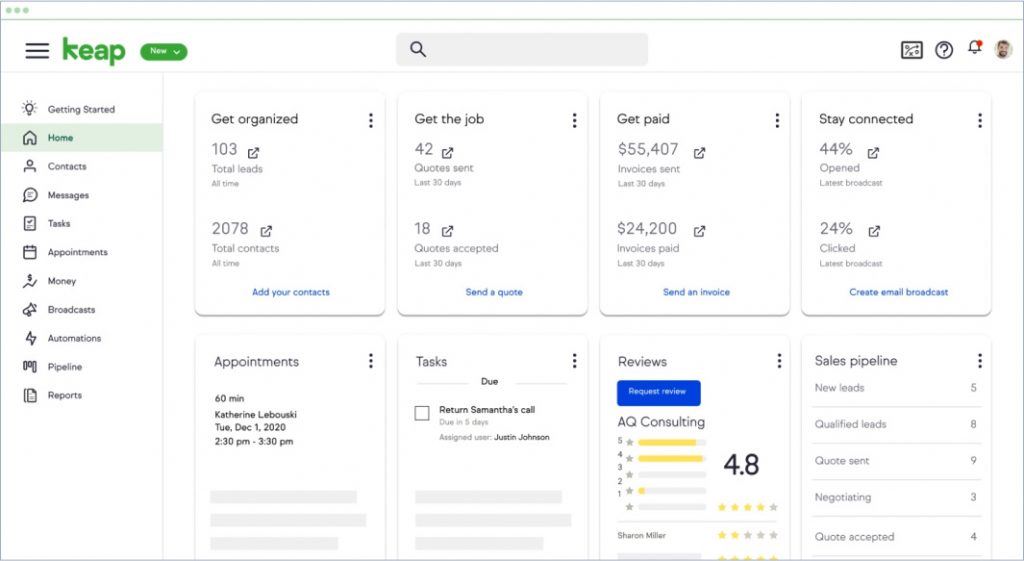Check the Return Samantha's call task
Viewport: 1024px width, 561px height.
[x=422, y=413]
